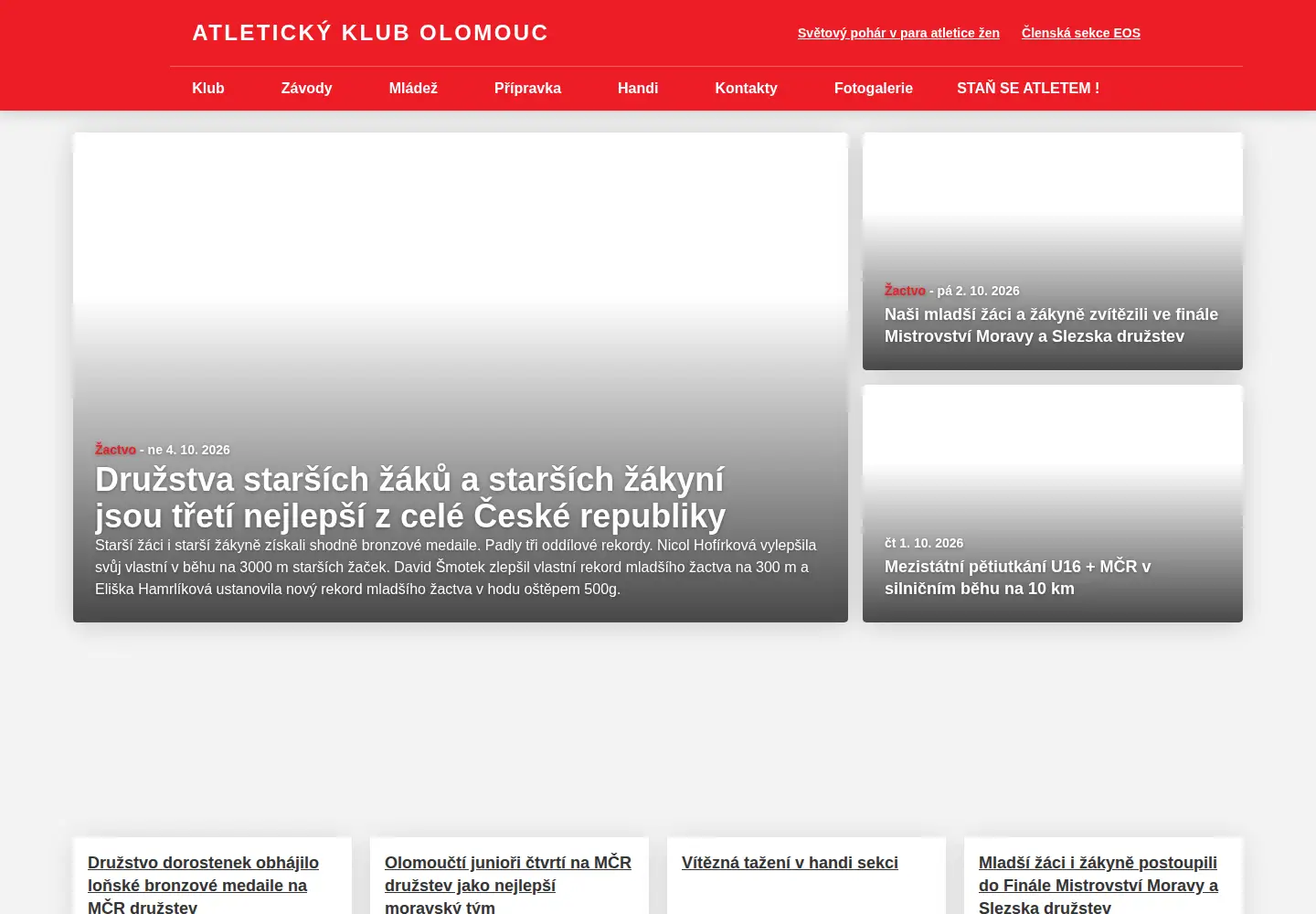Image resolution: width=1316 pixels, height=914 pixels.
Task: Go to the Kontakty page
Action: 746,89
